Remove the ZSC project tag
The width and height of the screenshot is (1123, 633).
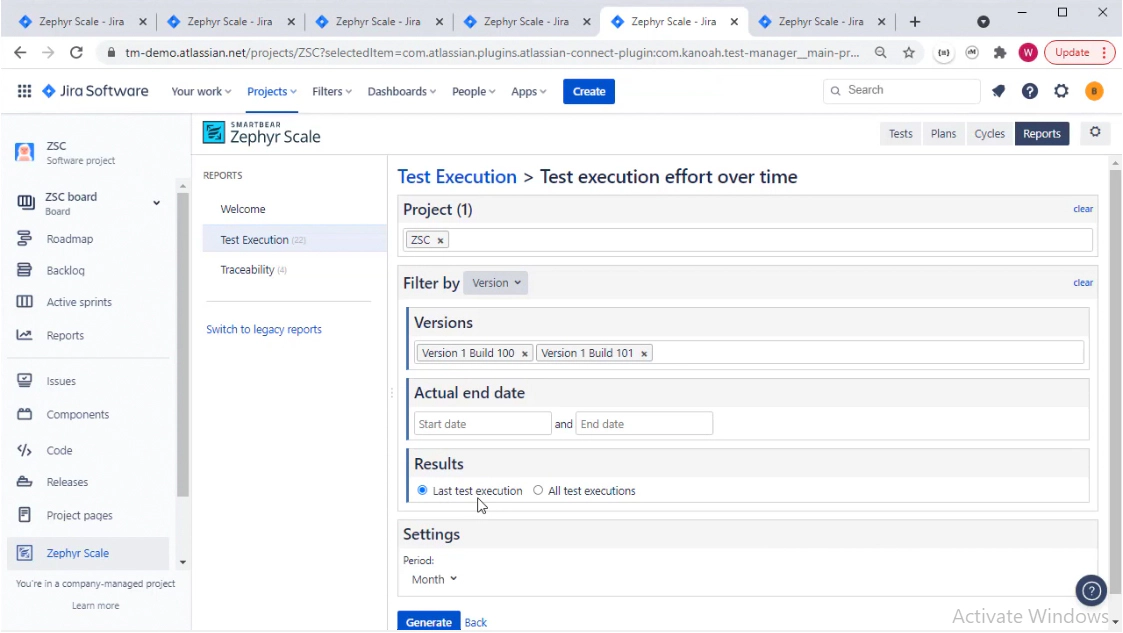[x=439, y=239]
